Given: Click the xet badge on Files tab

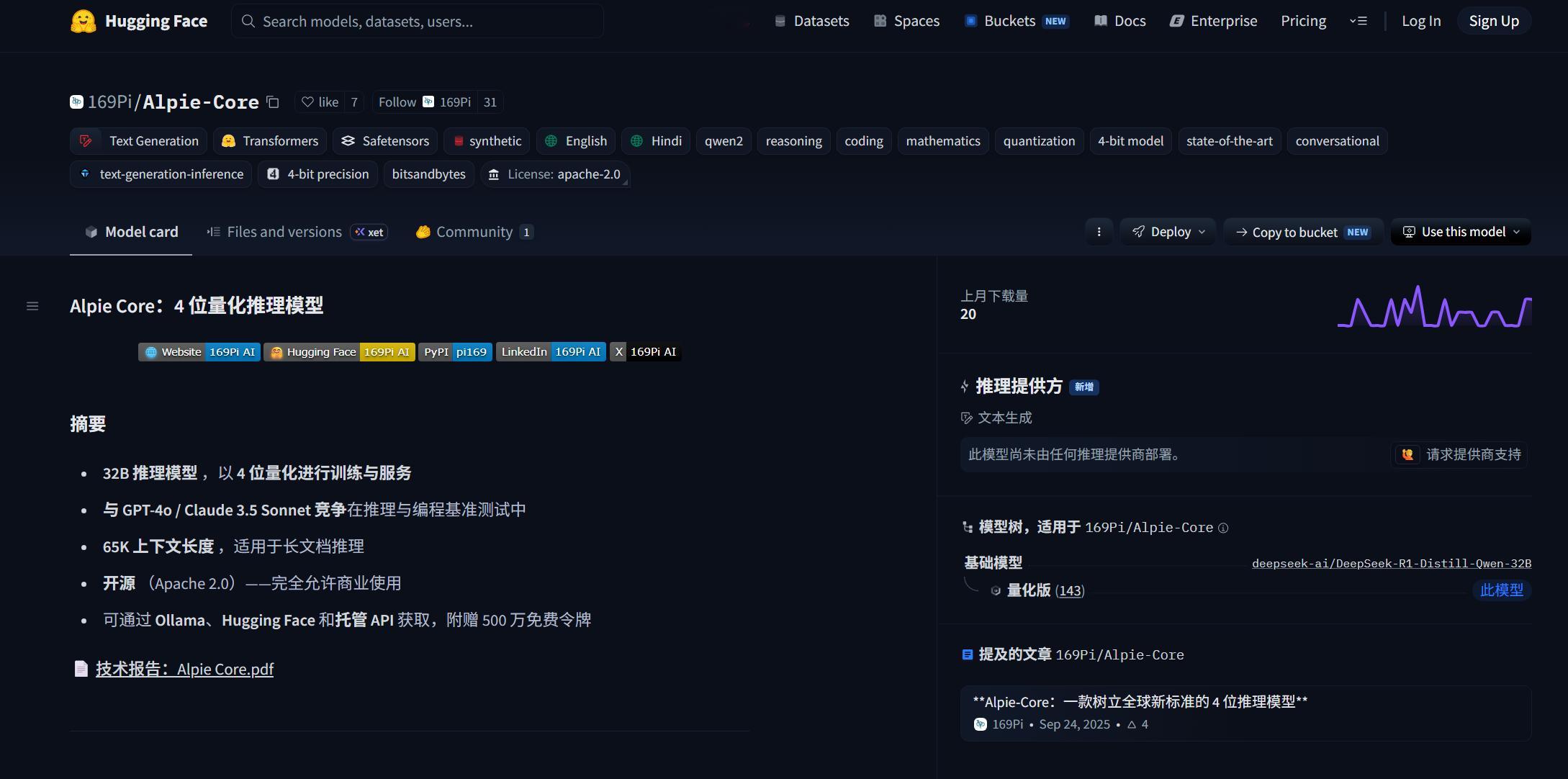Looking at the screenshot, I should pos(369,232).
